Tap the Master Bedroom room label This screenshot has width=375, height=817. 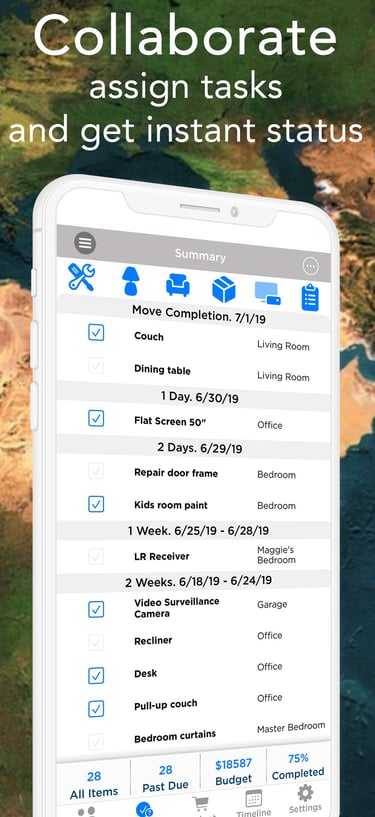pos(291,728)
